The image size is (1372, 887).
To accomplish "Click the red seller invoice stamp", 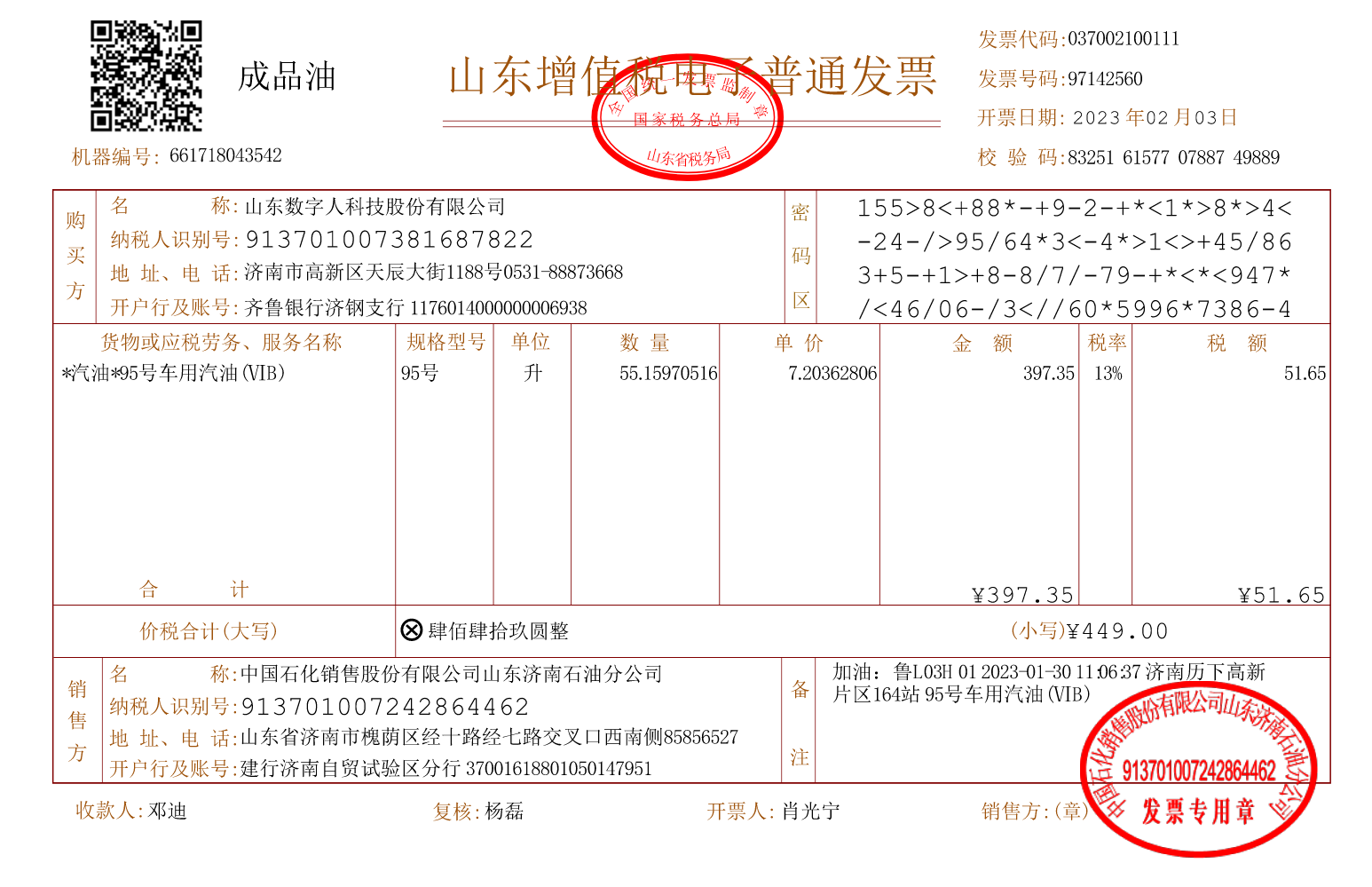I will (x=1198, y=769).
